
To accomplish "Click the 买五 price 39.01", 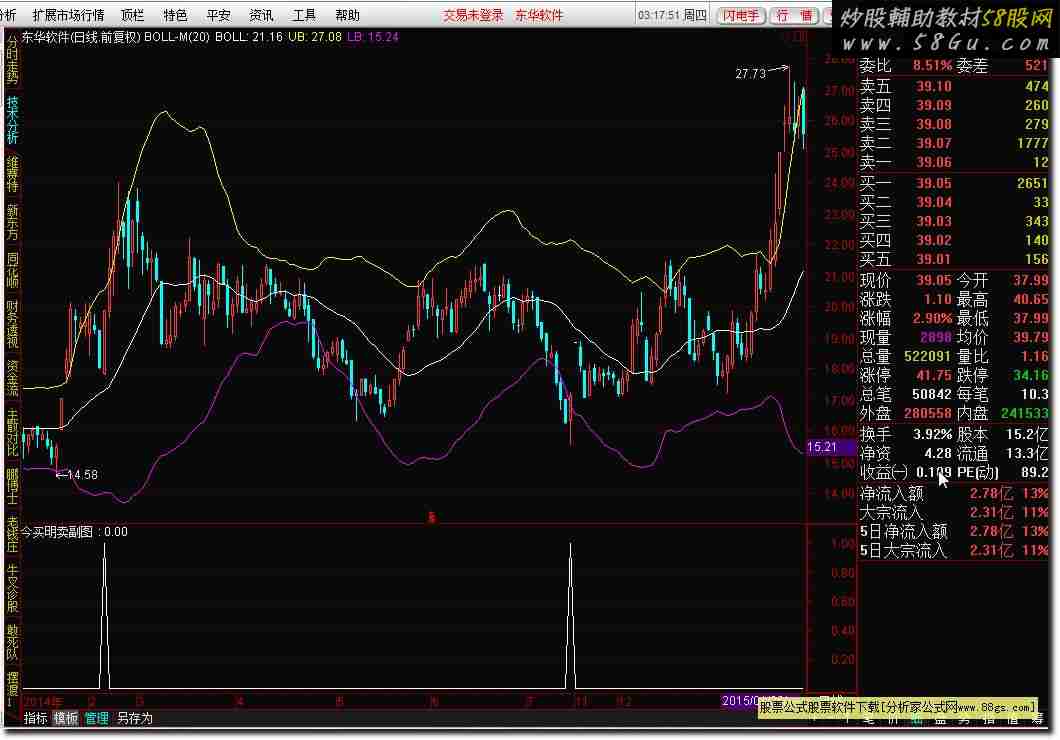I will (934, 258).
